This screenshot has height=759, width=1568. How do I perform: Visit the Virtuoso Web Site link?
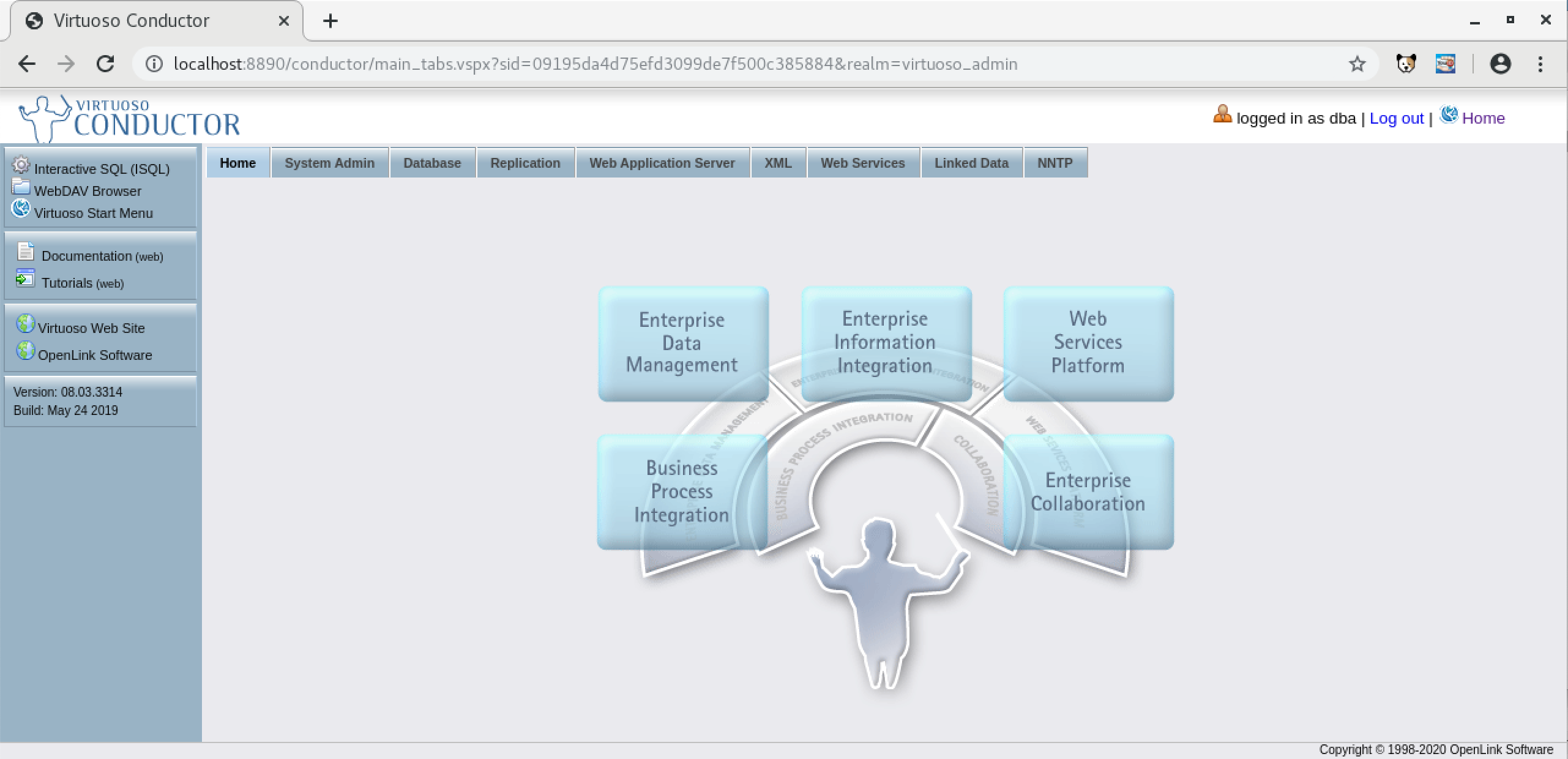91,328
